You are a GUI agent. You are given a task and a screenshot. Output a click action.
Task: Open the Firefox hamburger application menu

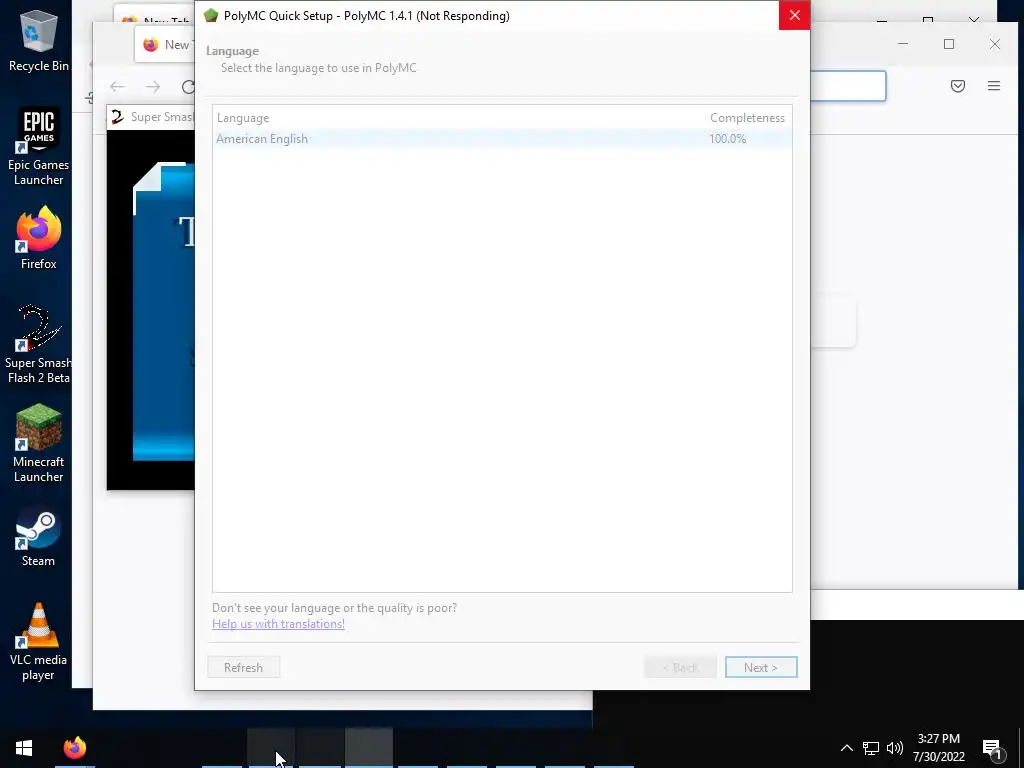[994, 86]
